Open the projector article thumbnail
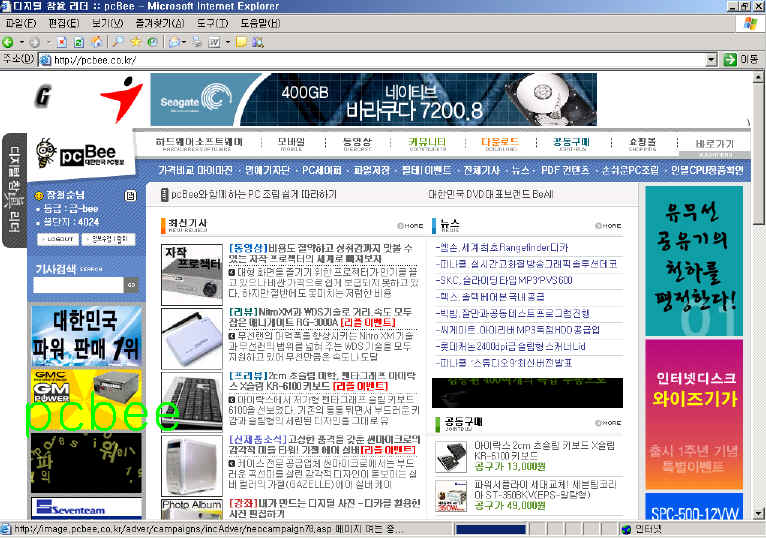This screenshot has height=538, width=766. [192, 275]
